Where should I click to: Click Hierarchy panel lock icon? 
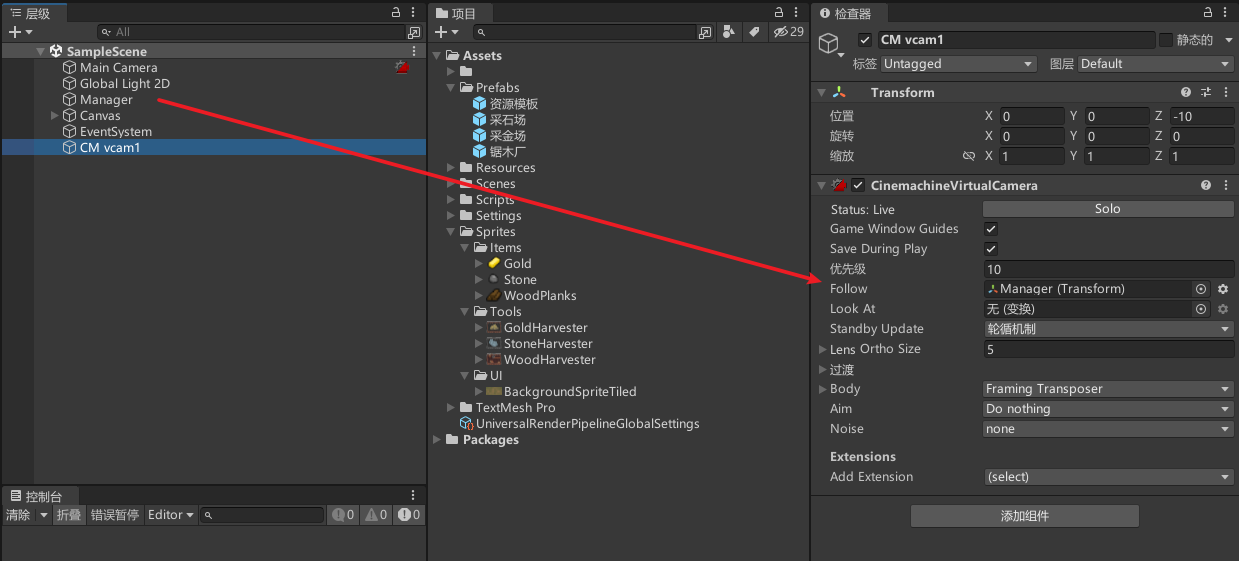tap(397, 12)
